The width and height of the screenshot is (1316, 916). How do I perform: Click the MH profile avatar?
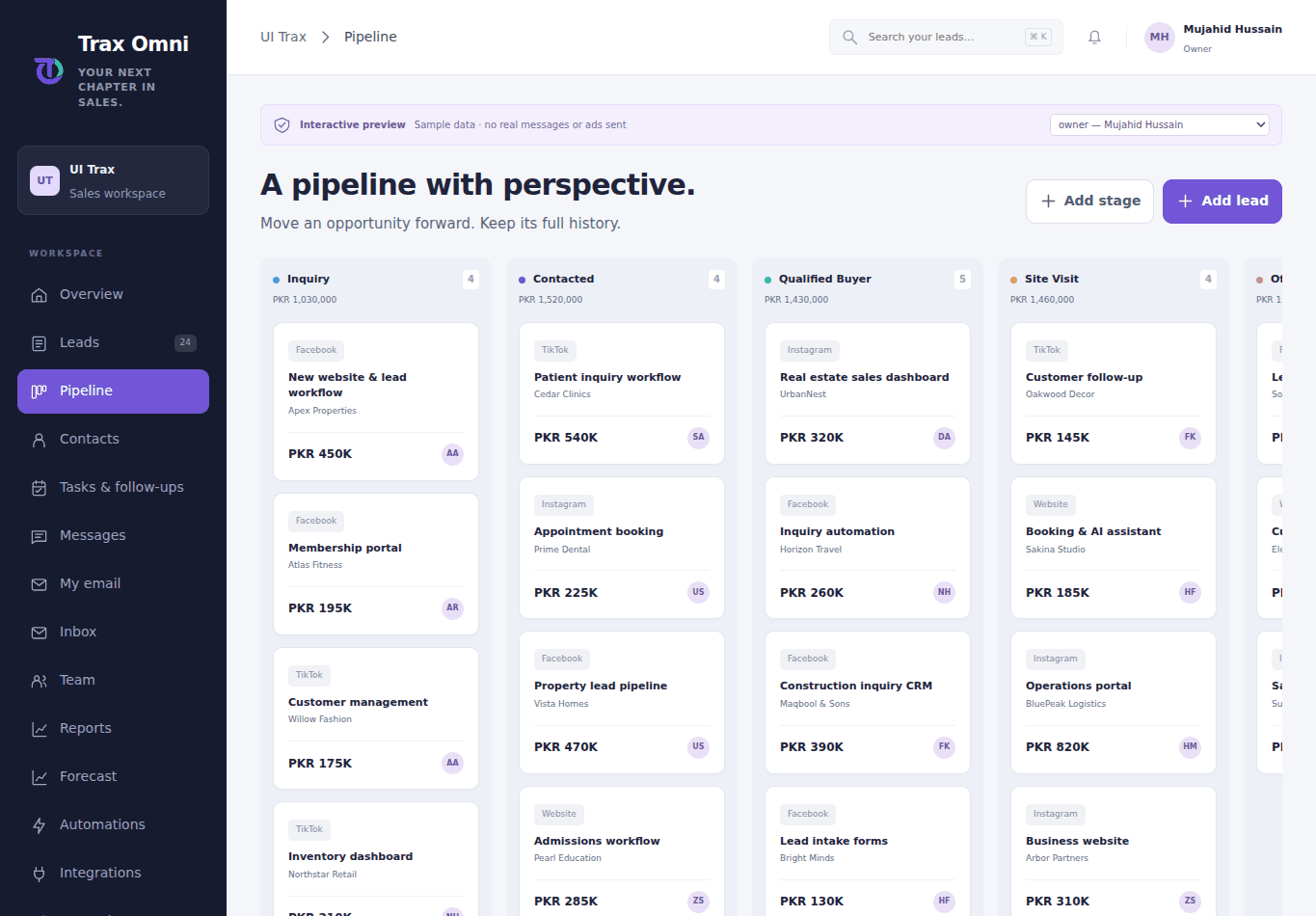[1159, 37]
